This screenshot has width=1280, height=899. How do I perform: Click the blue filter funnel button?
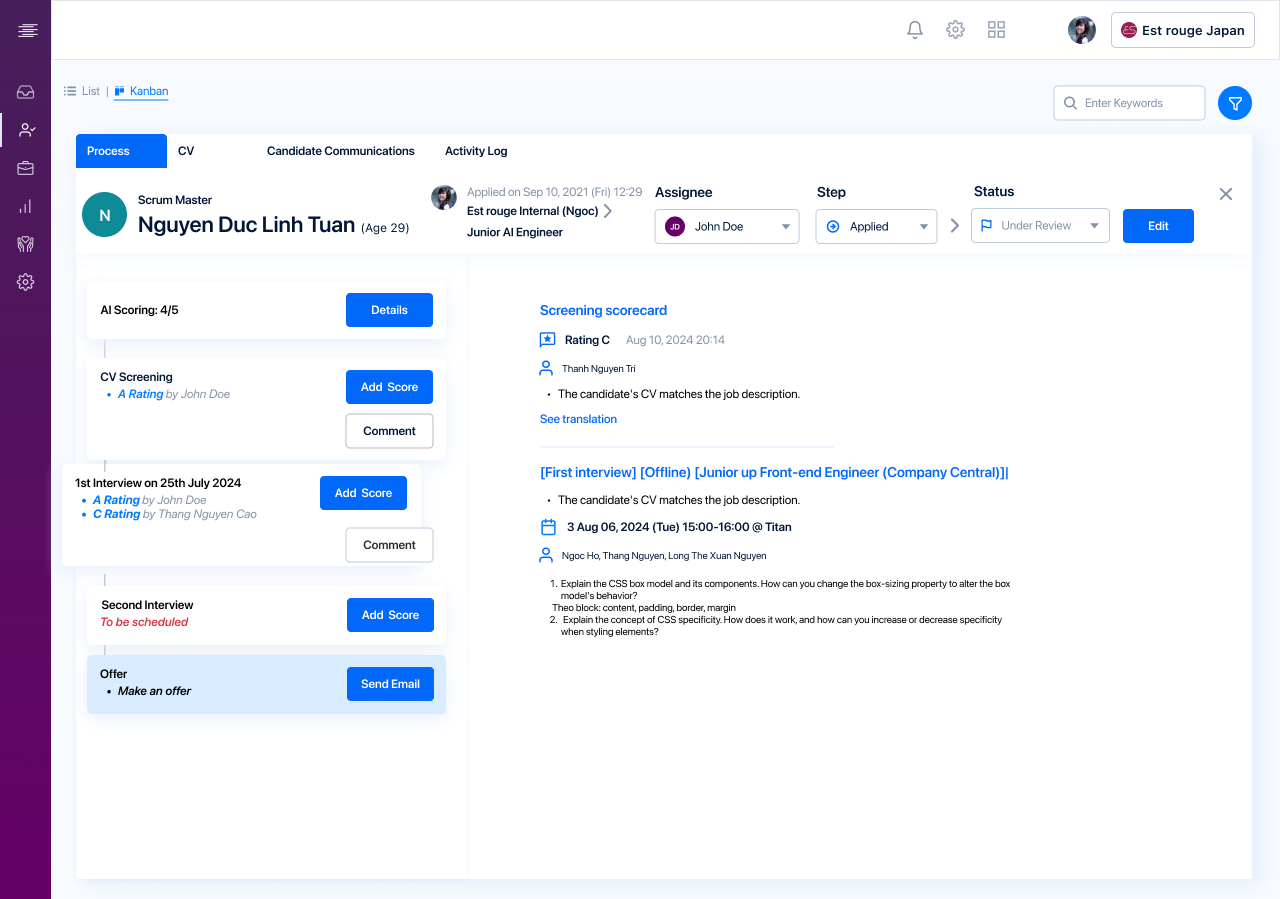1235,103
